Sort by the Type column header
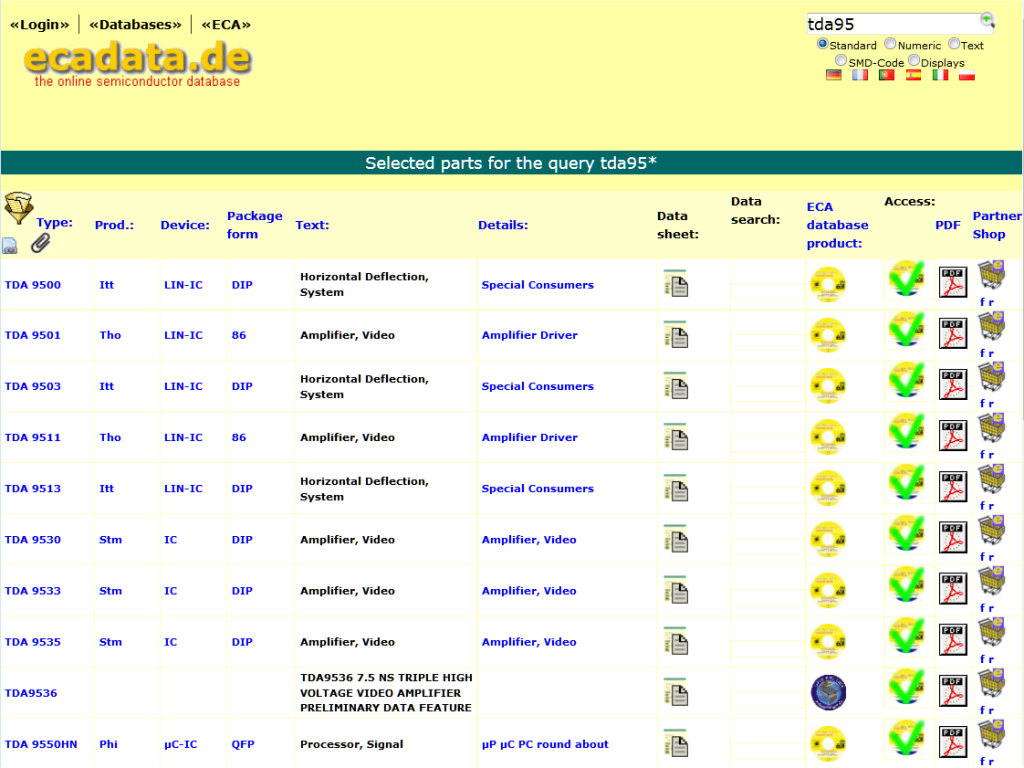 [x=55, y=223]
